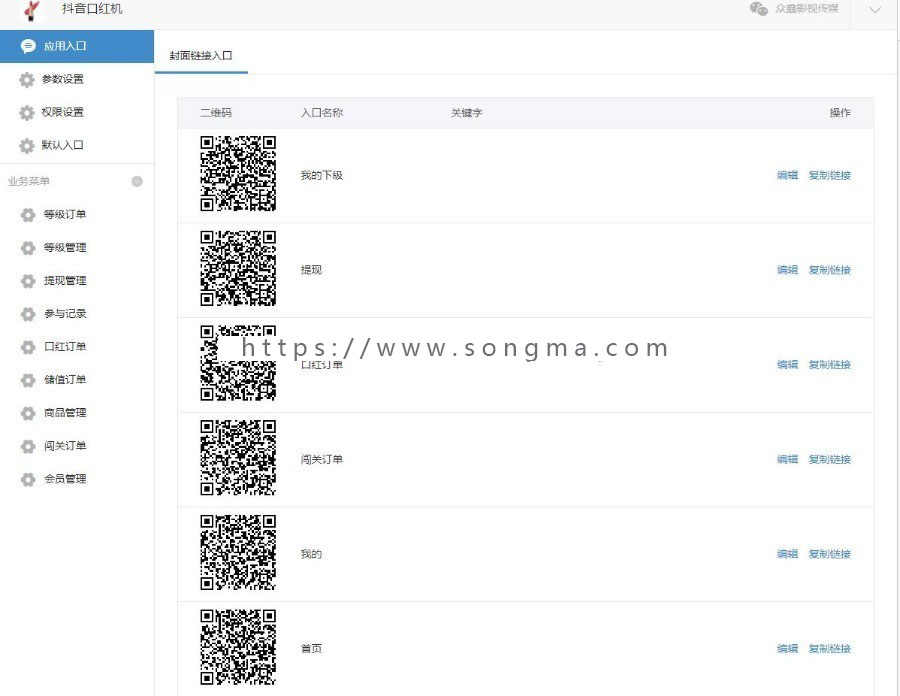Open 闯关订单 in the sidebar
This screenshot has width=900, height=696.
pos(65,446)
